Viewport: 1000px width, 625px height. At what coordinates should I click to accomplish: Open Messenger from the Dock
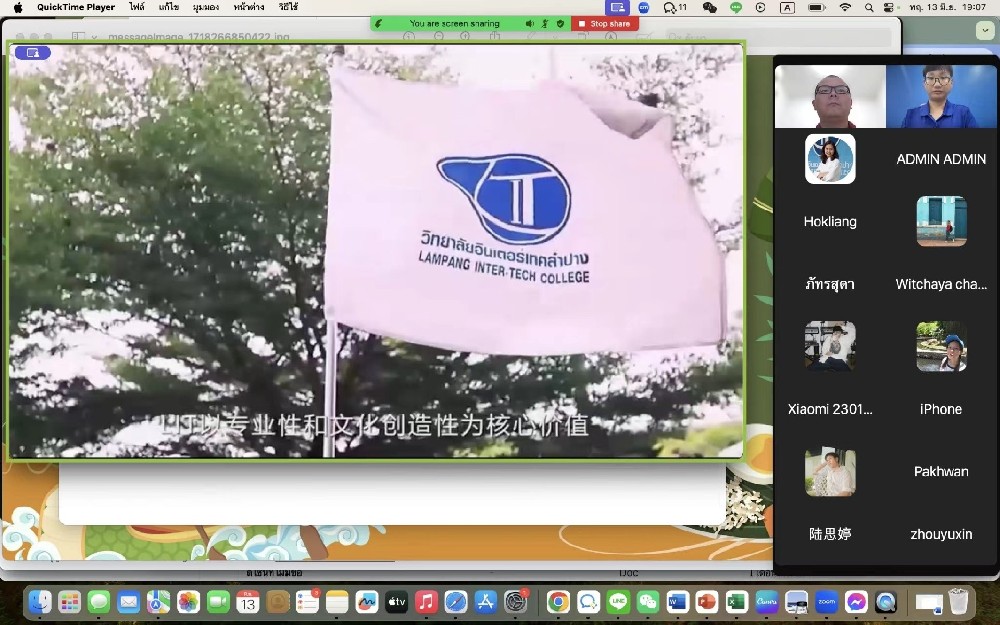tap(857, 601)
